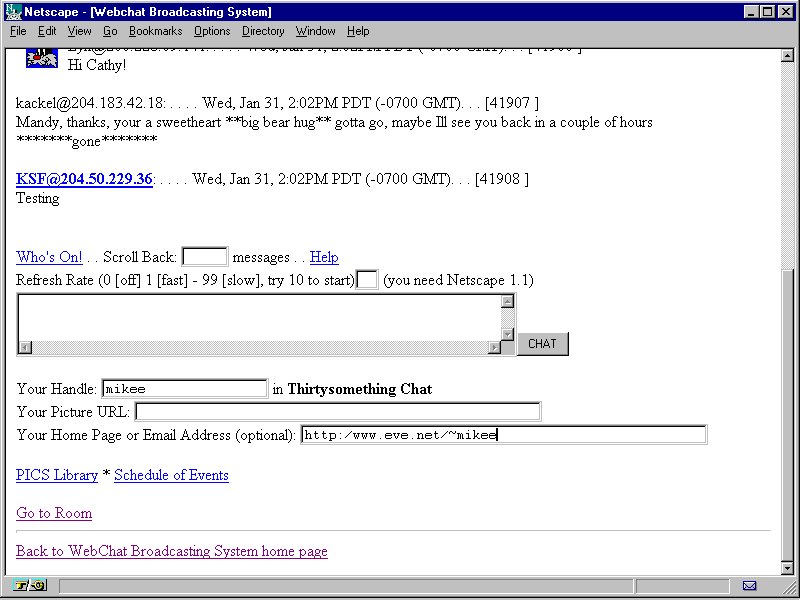Click the page scrollbar down arrow
This screenshot has height=600, width=800.
click(788, 568)
